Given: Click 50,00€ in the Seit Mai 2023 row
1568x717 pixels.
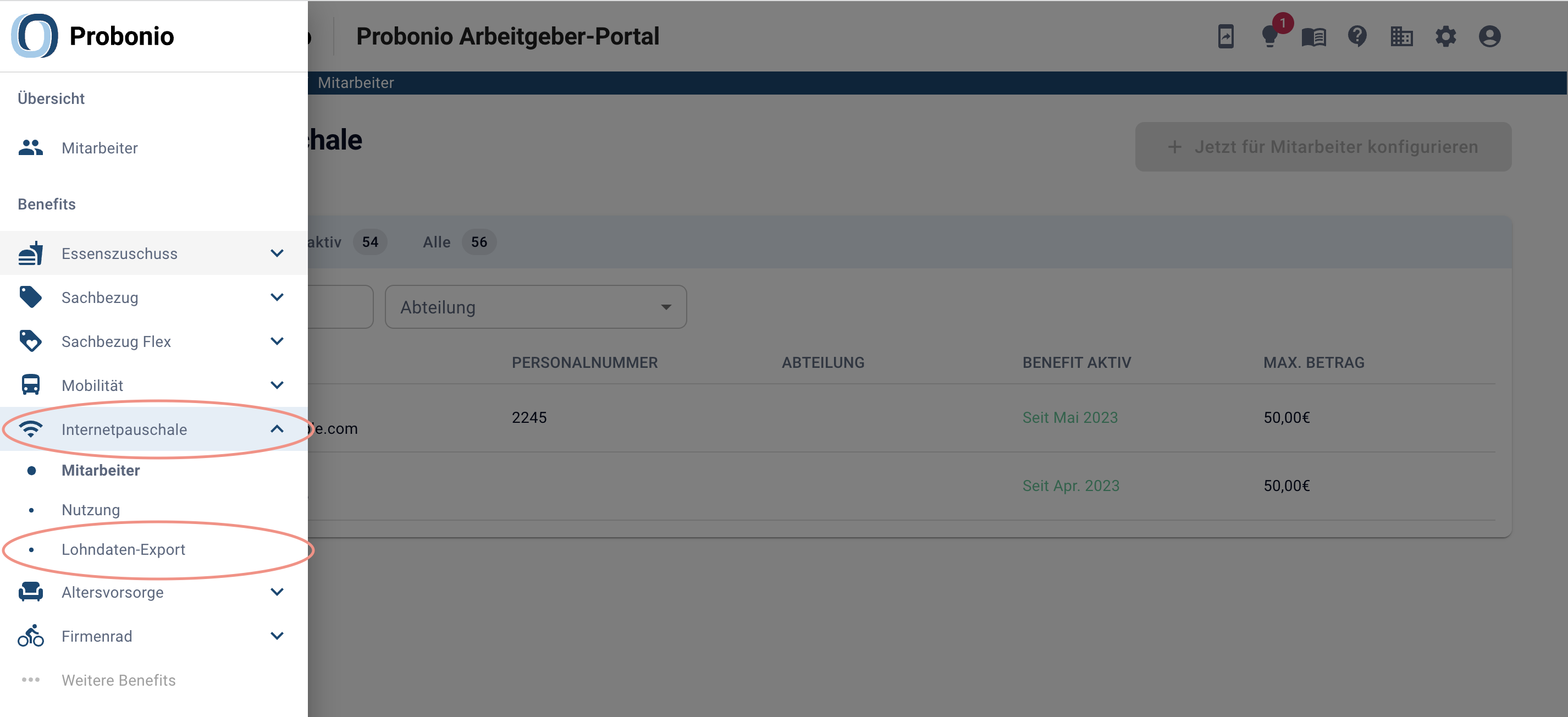Looking at the screenshot, I should click(1286, 417).
